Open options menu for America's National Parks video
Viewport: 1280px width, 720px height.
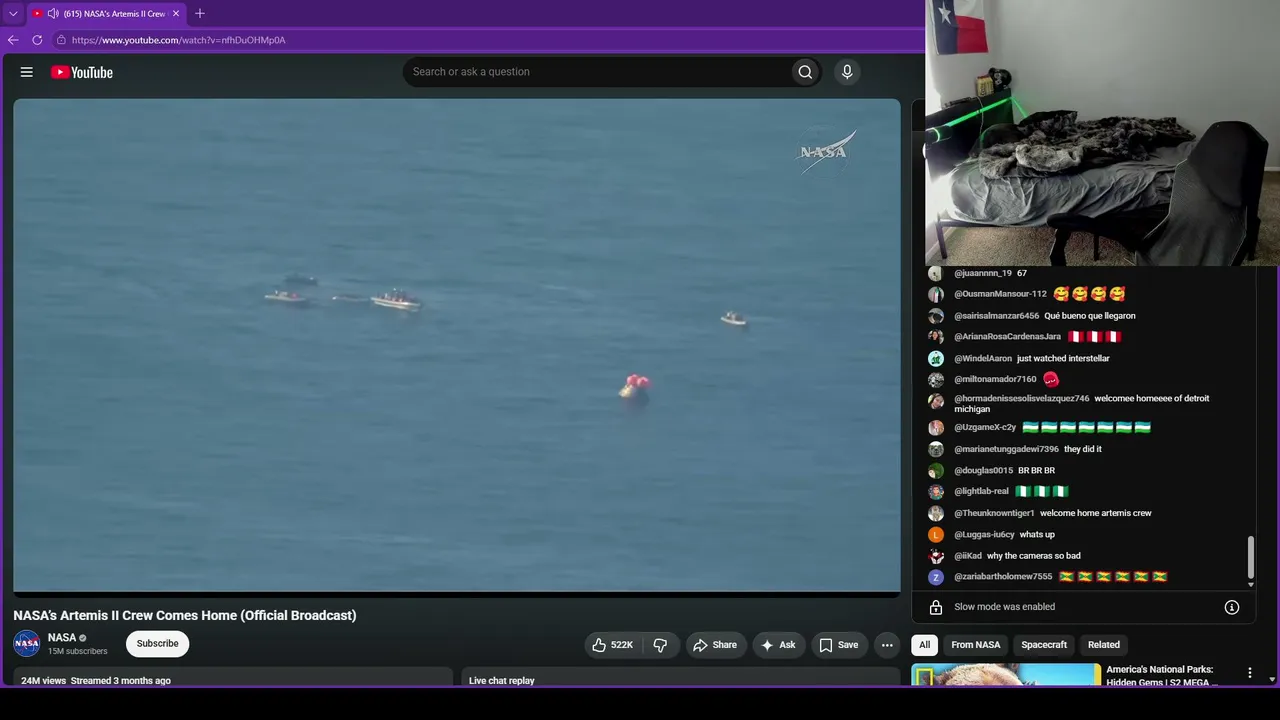[x=1249, y=673]
